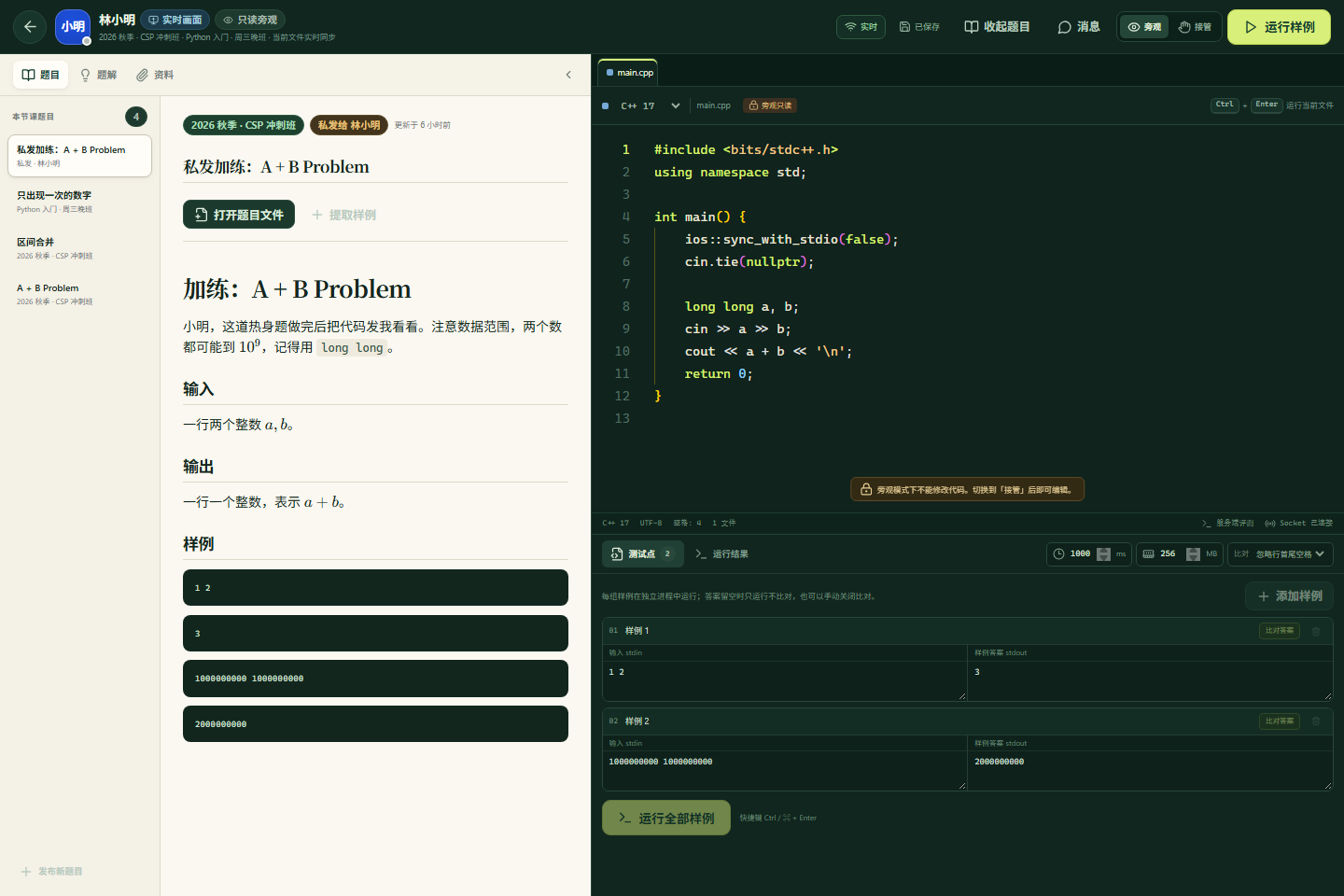Click the main.cpp breadcrumb label

(x=713, y=105)
